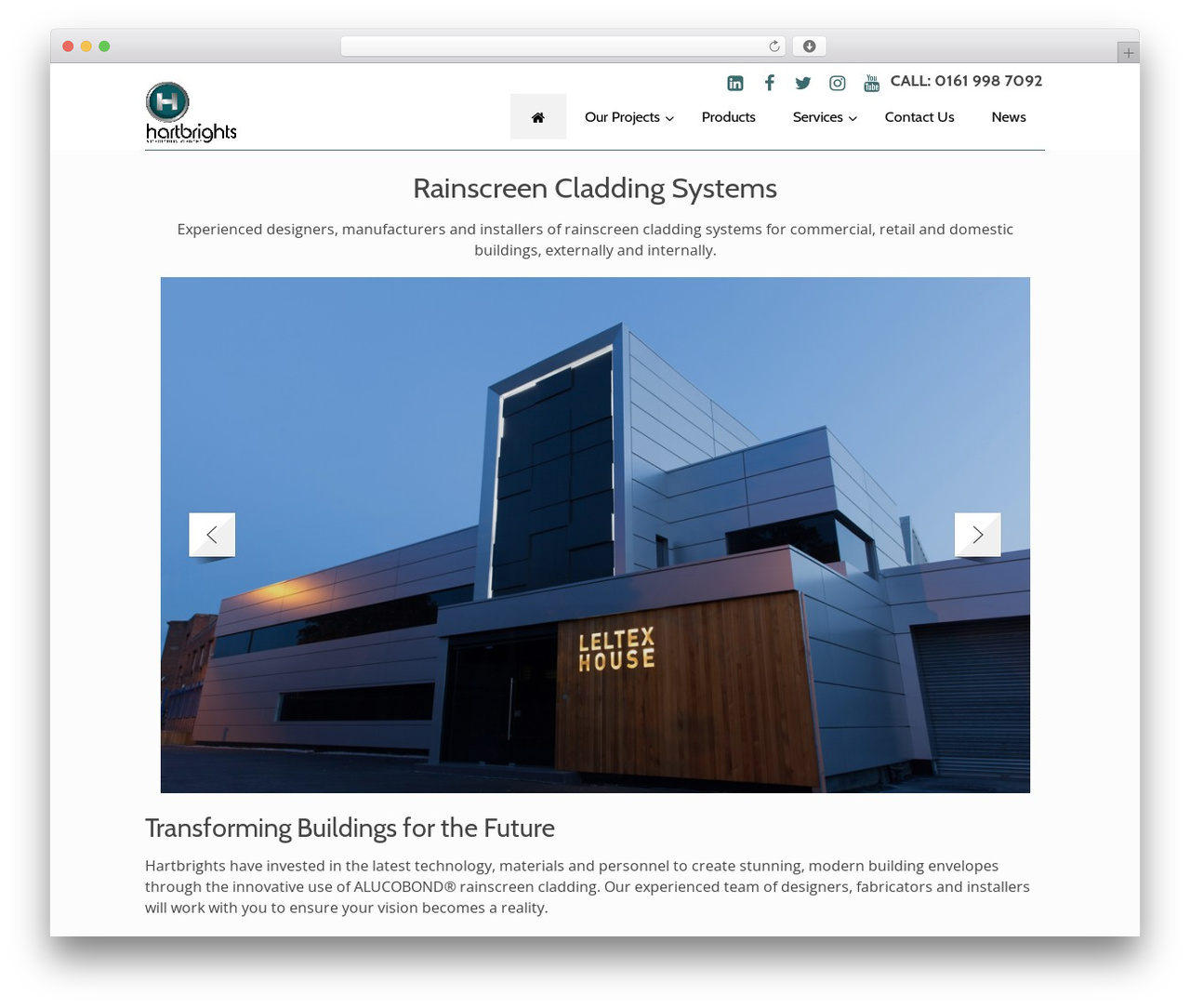This screenshot has width=1190, height=1008.
Task: Open the Instagram social icon
Action: (x=838, y=84)
